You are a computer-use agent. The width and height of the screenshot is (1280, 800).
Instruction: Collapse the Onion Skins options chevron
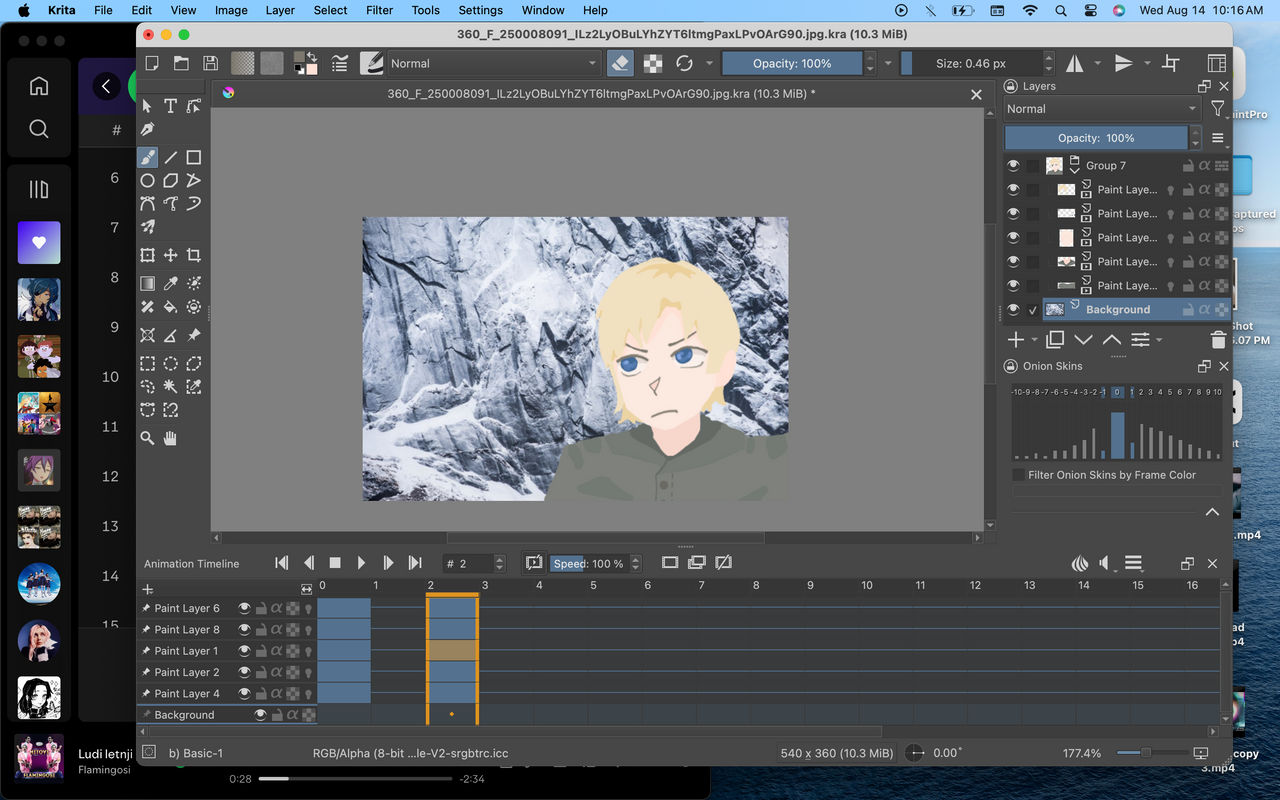click(1212, 512)
